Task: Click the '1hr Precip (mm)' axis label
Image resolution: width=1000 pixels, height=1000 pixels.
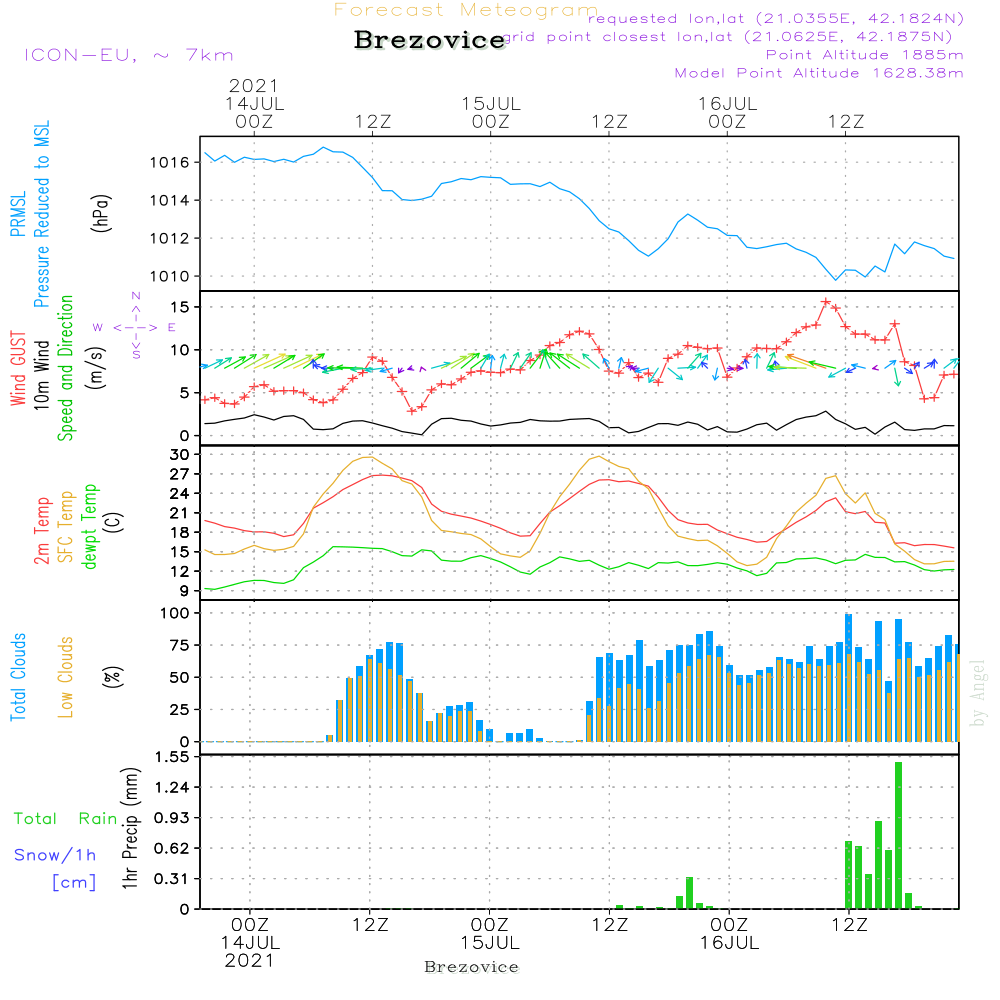Action: [x=130, y=828]
